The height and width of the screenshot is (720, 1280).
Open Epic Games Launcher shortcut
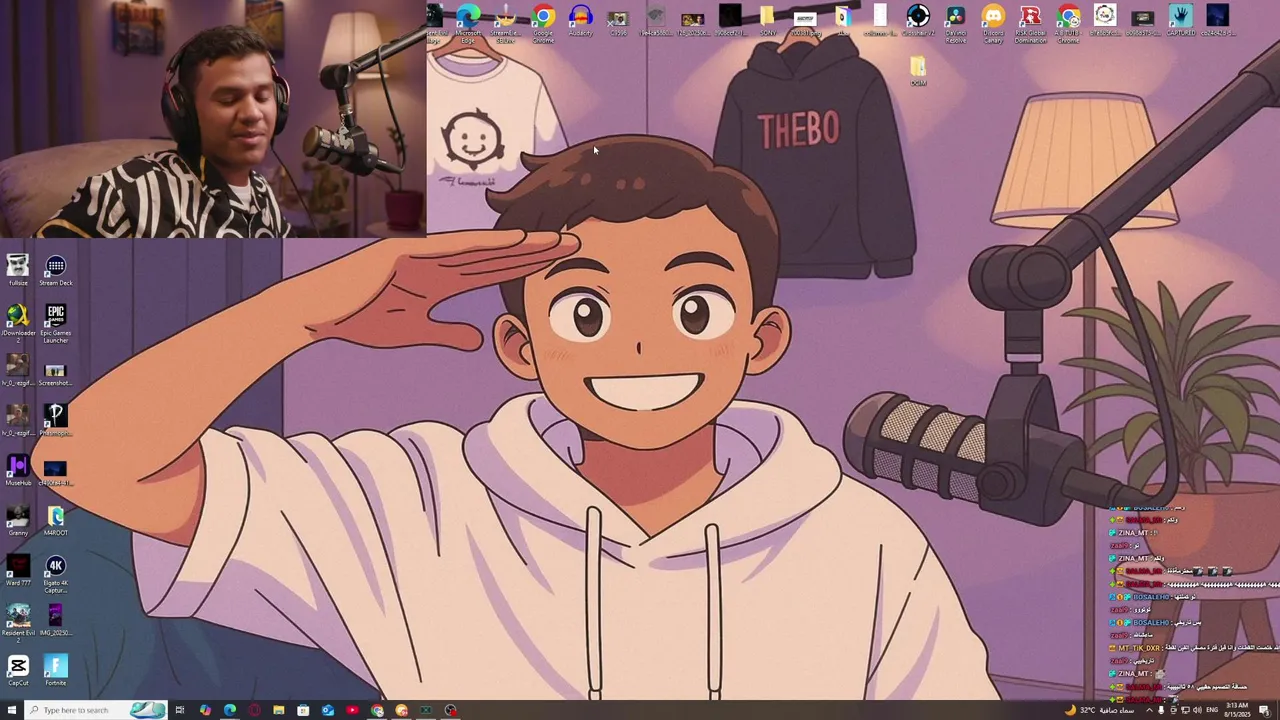click(x=55, y=324)
